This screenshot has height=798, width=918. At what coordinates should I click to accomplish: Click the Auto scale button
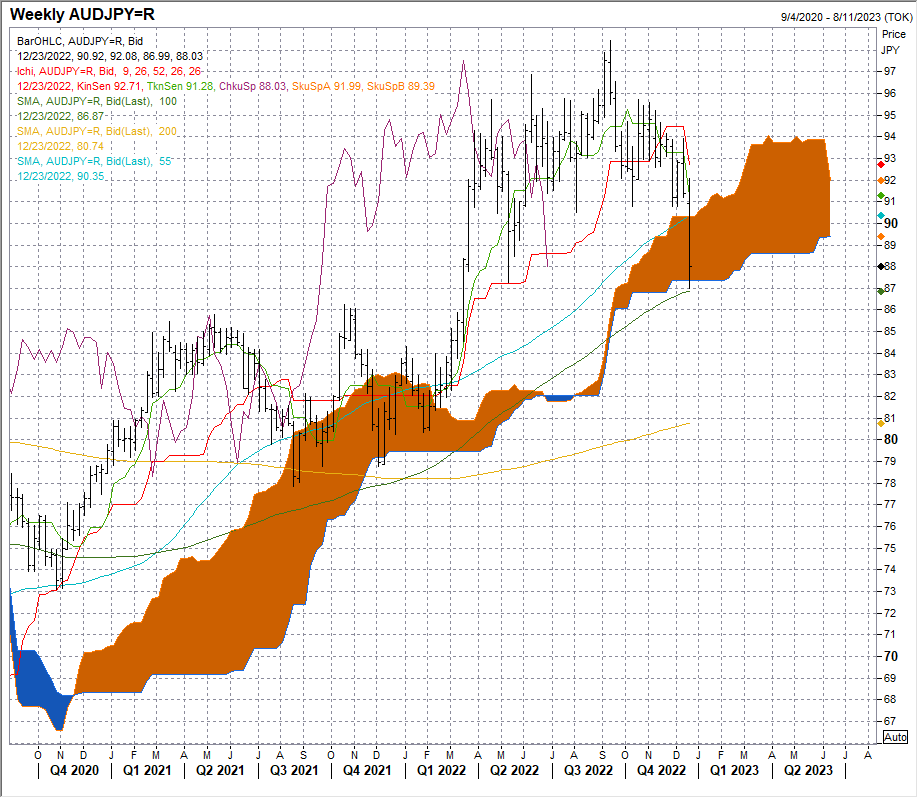coord(895,737)
